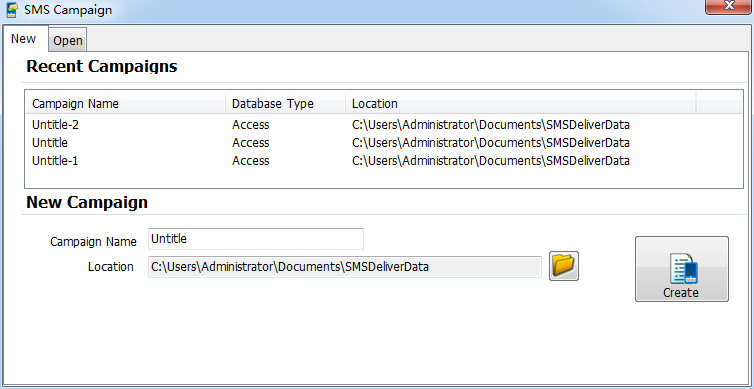The width and height of the screenshot is (754, 389).
Task: Click empty column header after Location
Action: pos(719,103)
